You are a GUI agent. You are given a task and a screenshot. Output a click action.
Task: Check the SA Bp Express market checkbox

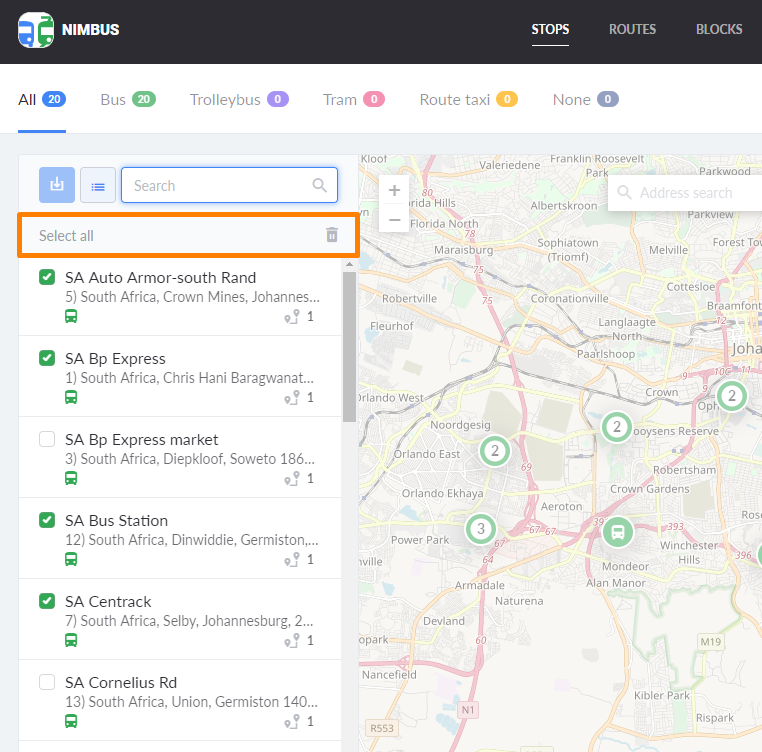47,439
